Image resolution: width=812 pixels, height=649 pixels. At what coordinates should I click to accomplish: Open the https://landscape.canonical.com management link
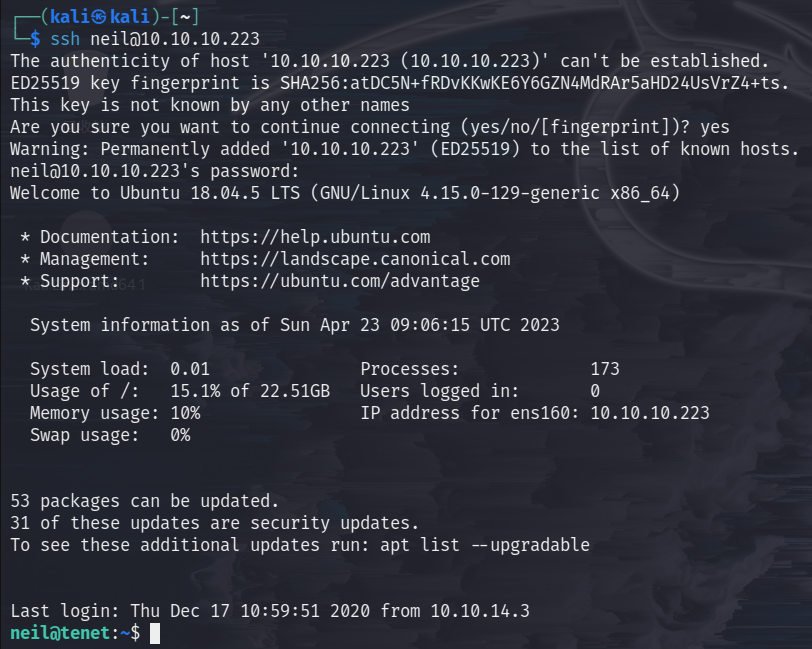[x=355, y=259]
